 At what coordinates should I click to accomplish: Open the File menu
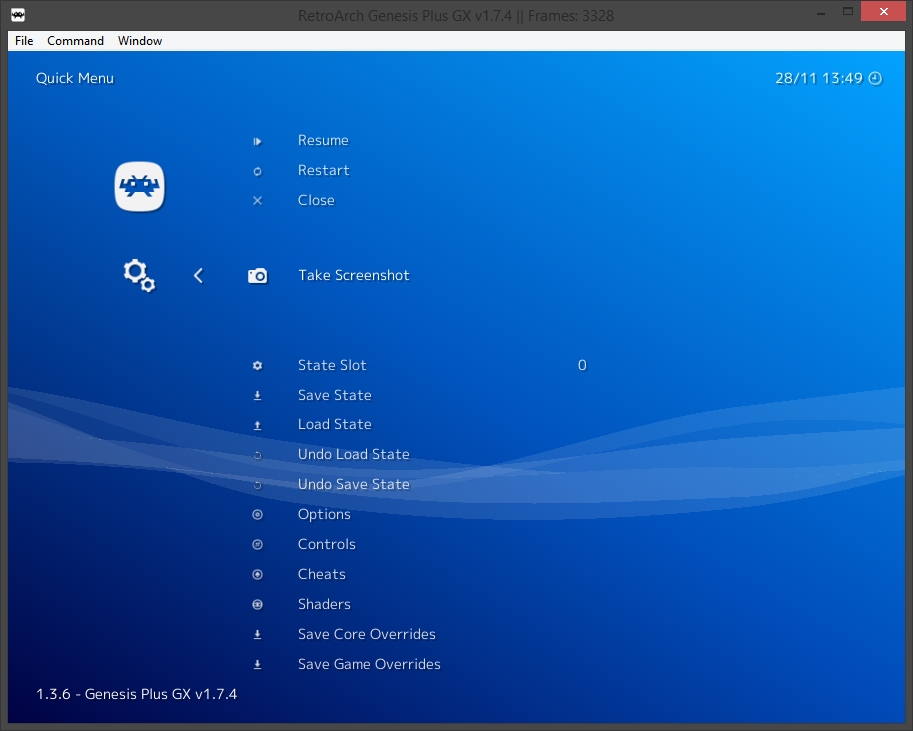(x=24, y=41)
